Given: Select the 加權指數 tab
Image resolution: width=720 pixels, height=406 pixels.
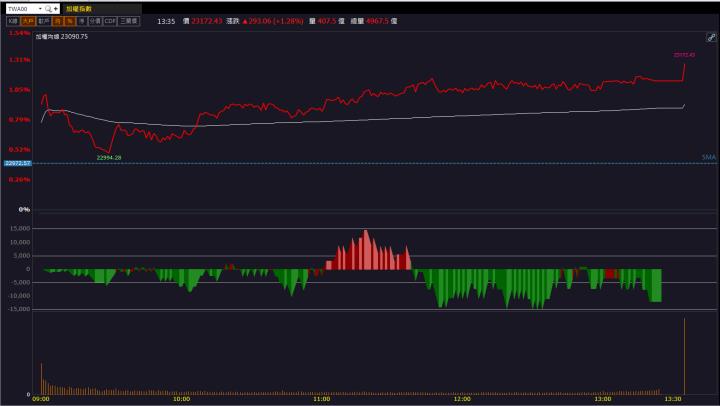Looking at the screenshot, I should [79, 7].
